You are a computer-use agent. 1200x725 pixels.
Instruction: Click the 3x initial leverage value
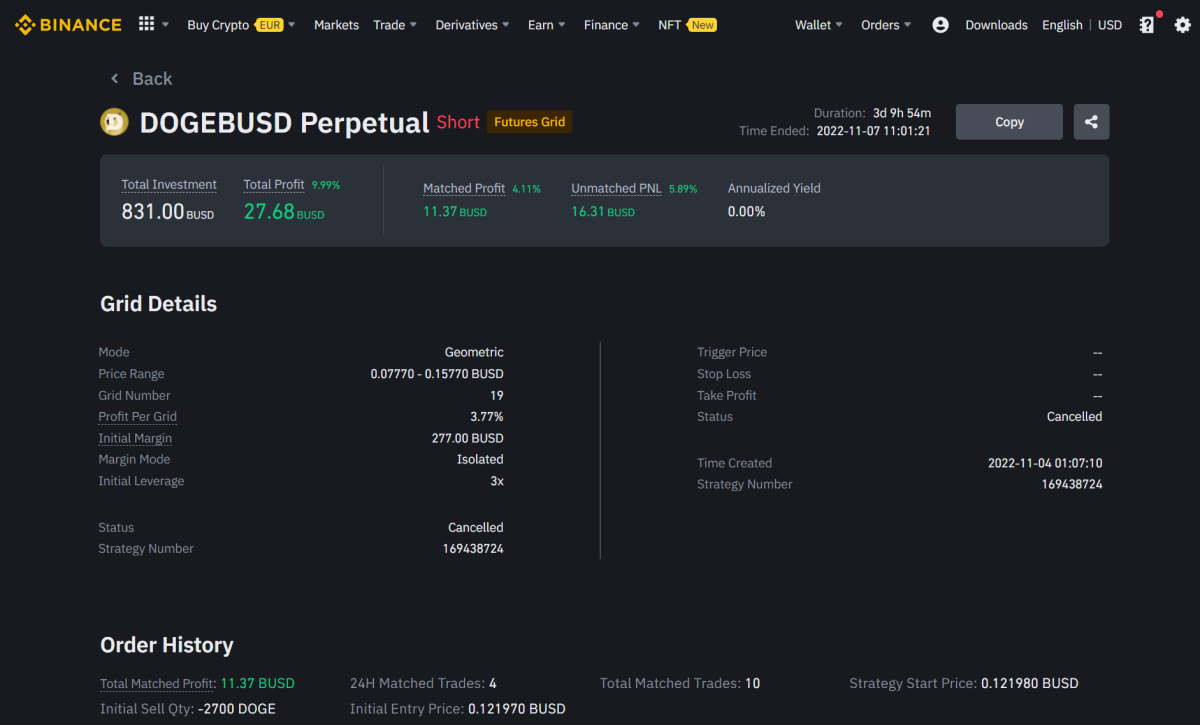point(497,481)
